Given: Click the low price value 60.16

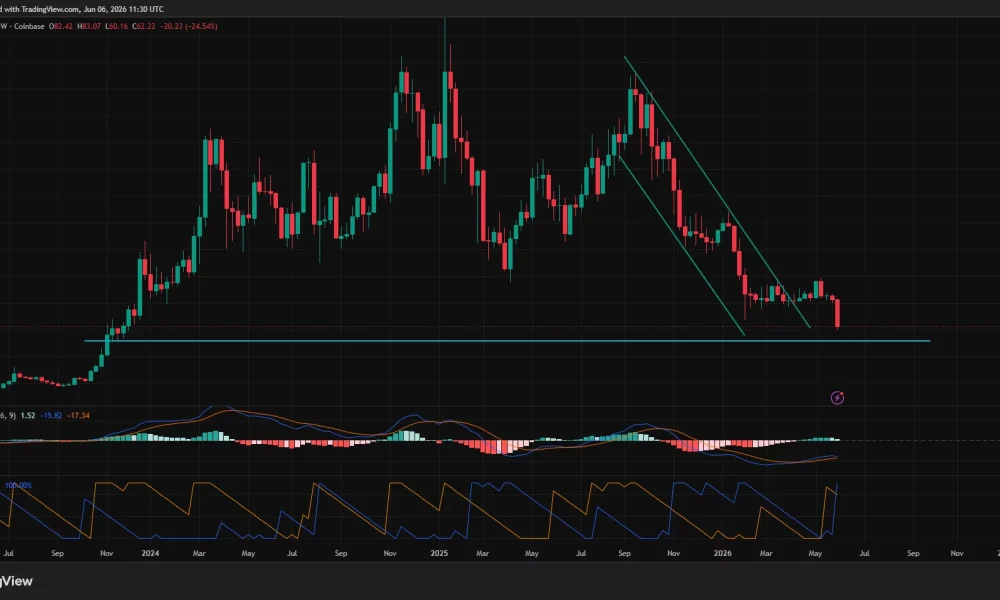Looking at the screenshot, I should pos(118,26).
